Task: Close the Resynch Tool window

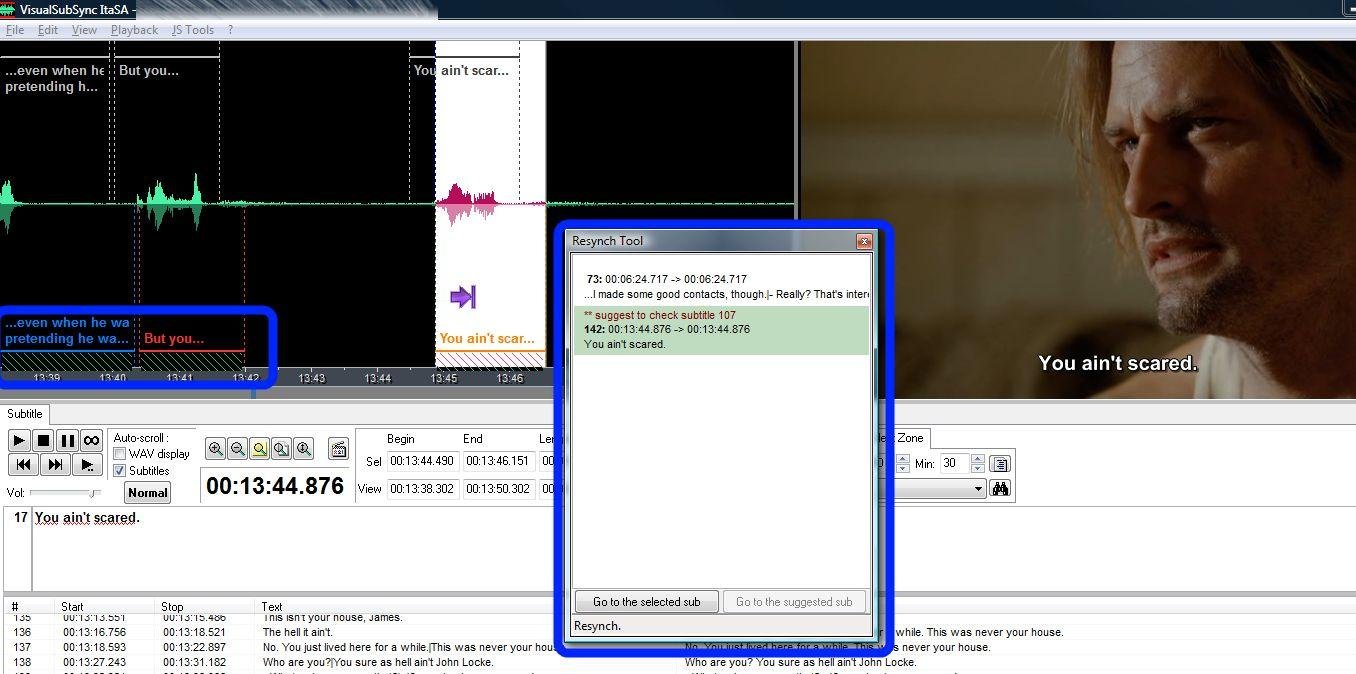Action: (x=864, y=241)
